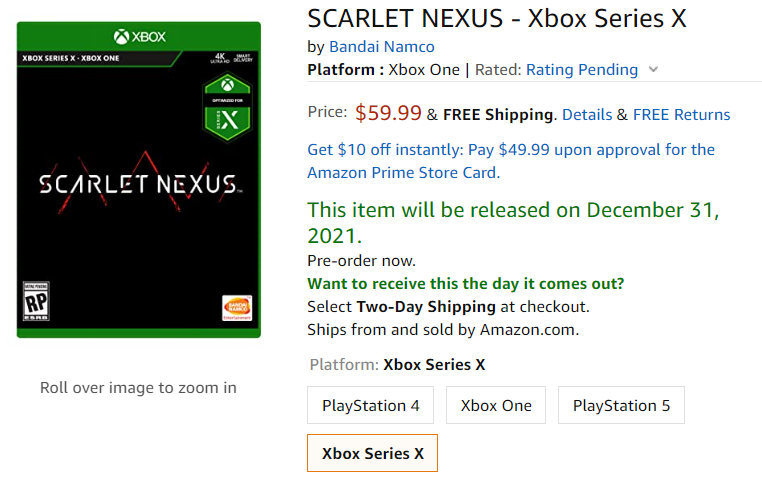Open the Bandai Namco brand link

pyautogui.click(x=382, y=46)
